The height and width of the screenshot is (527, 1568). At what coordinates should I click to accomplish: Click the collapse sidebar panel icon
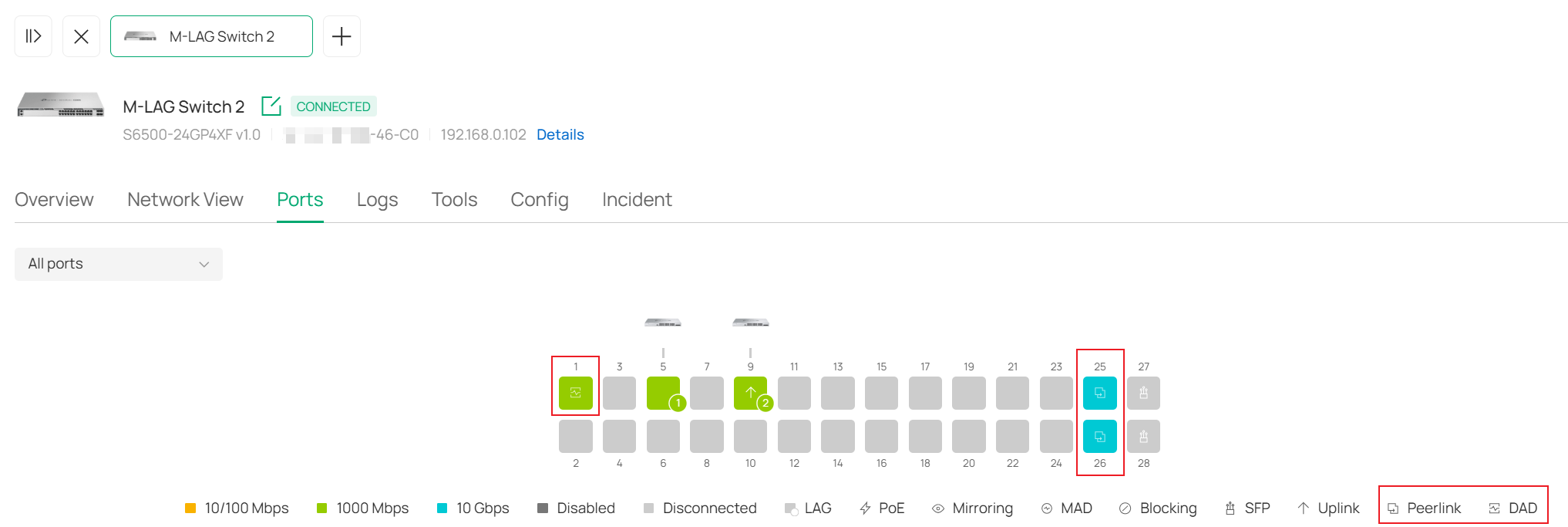(x=33, y=36)
